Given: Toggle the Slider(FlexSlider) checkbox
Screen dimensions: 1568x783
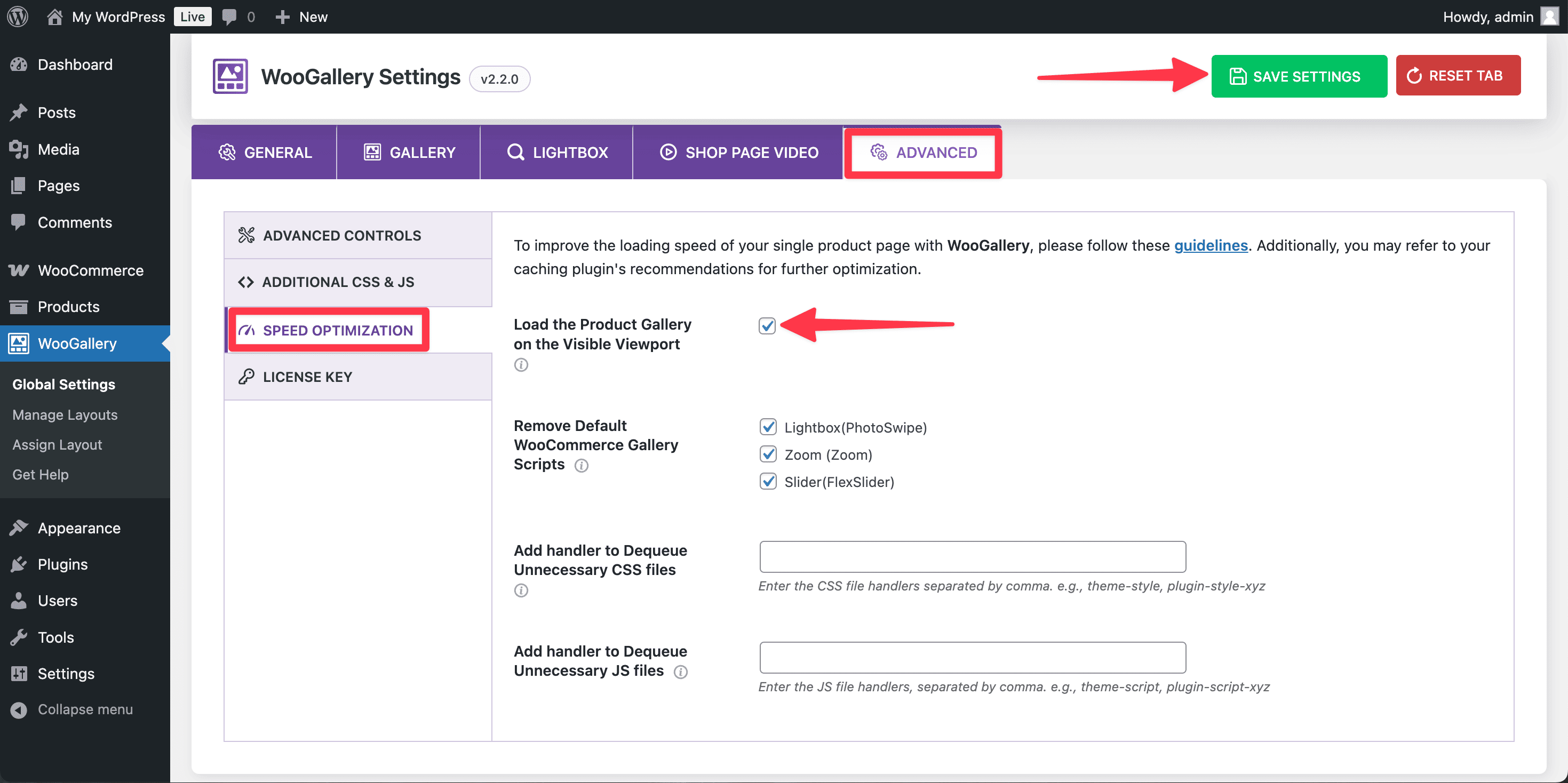Looking at the screenshot, I should 768,482.
